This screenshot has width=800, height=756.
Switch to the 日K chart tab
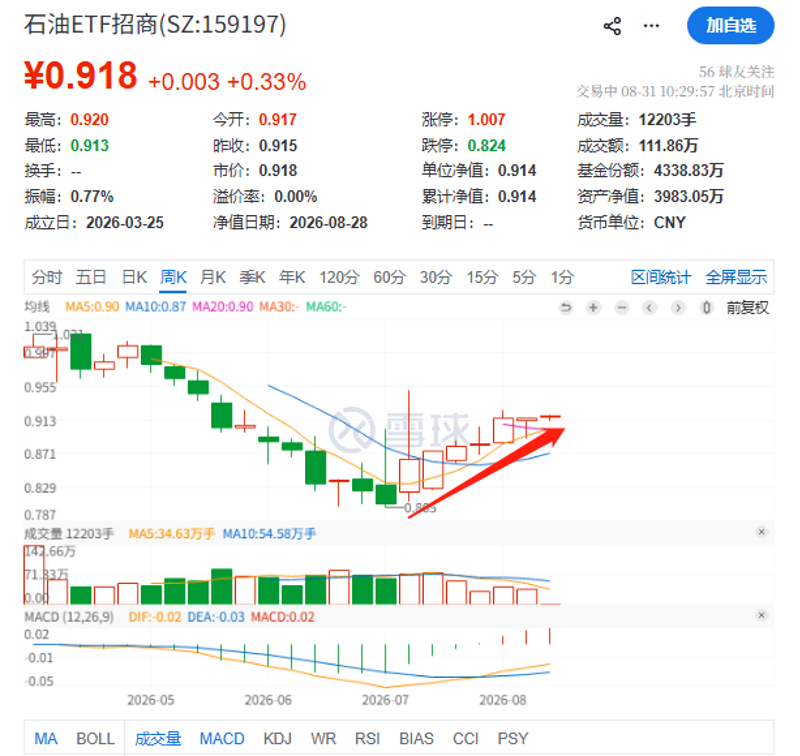134,278
